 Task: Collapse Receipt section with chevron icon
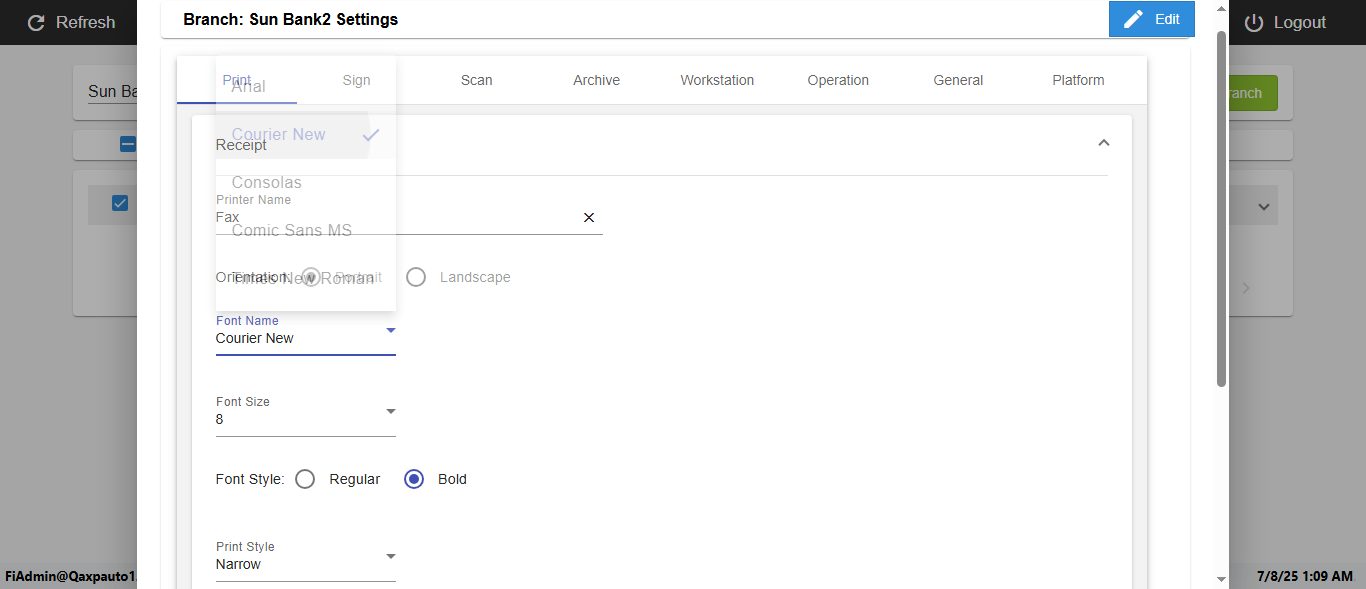1104,143
